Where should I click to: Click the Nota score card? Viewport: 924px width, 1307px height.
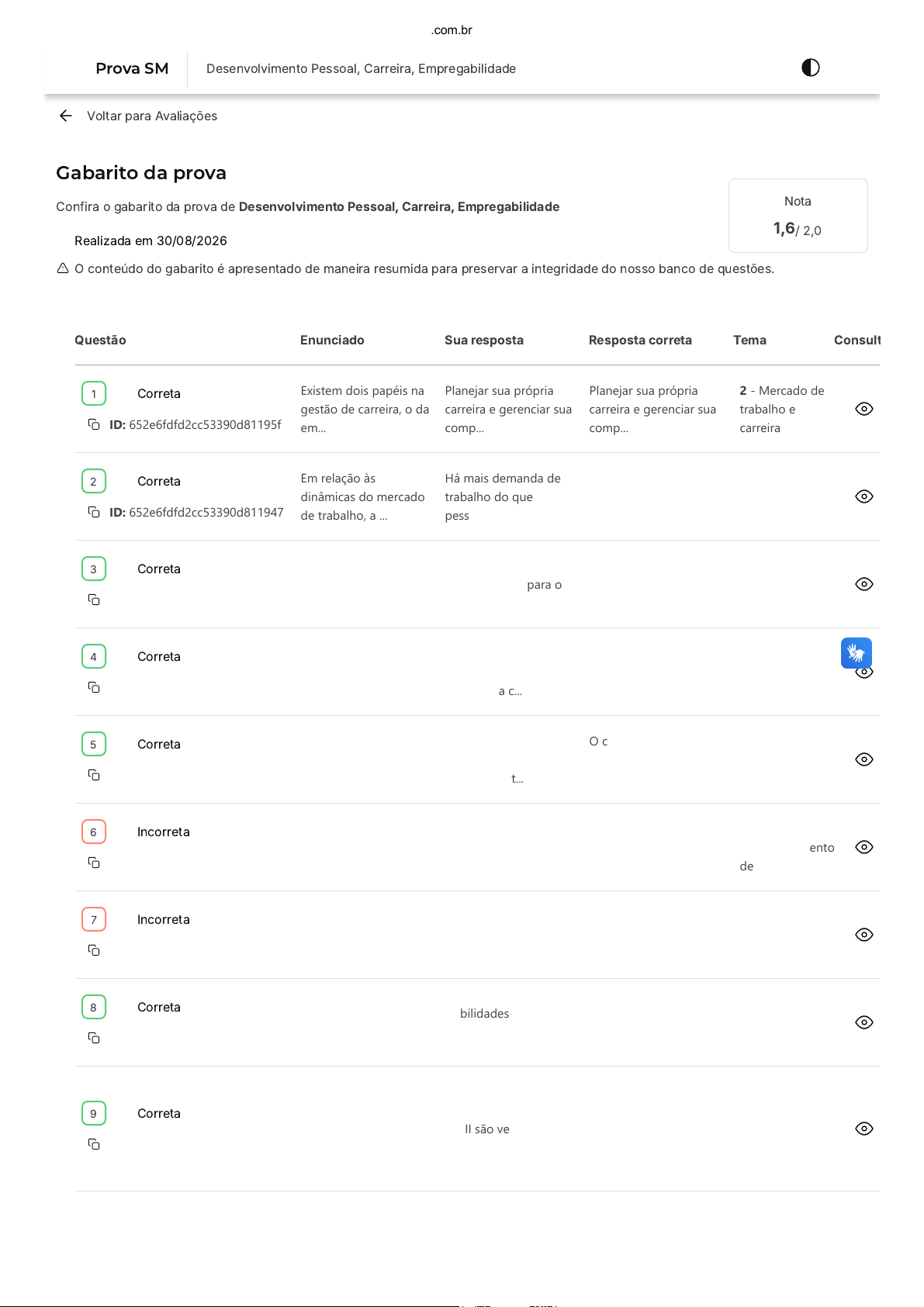click(x=798, y=216)
